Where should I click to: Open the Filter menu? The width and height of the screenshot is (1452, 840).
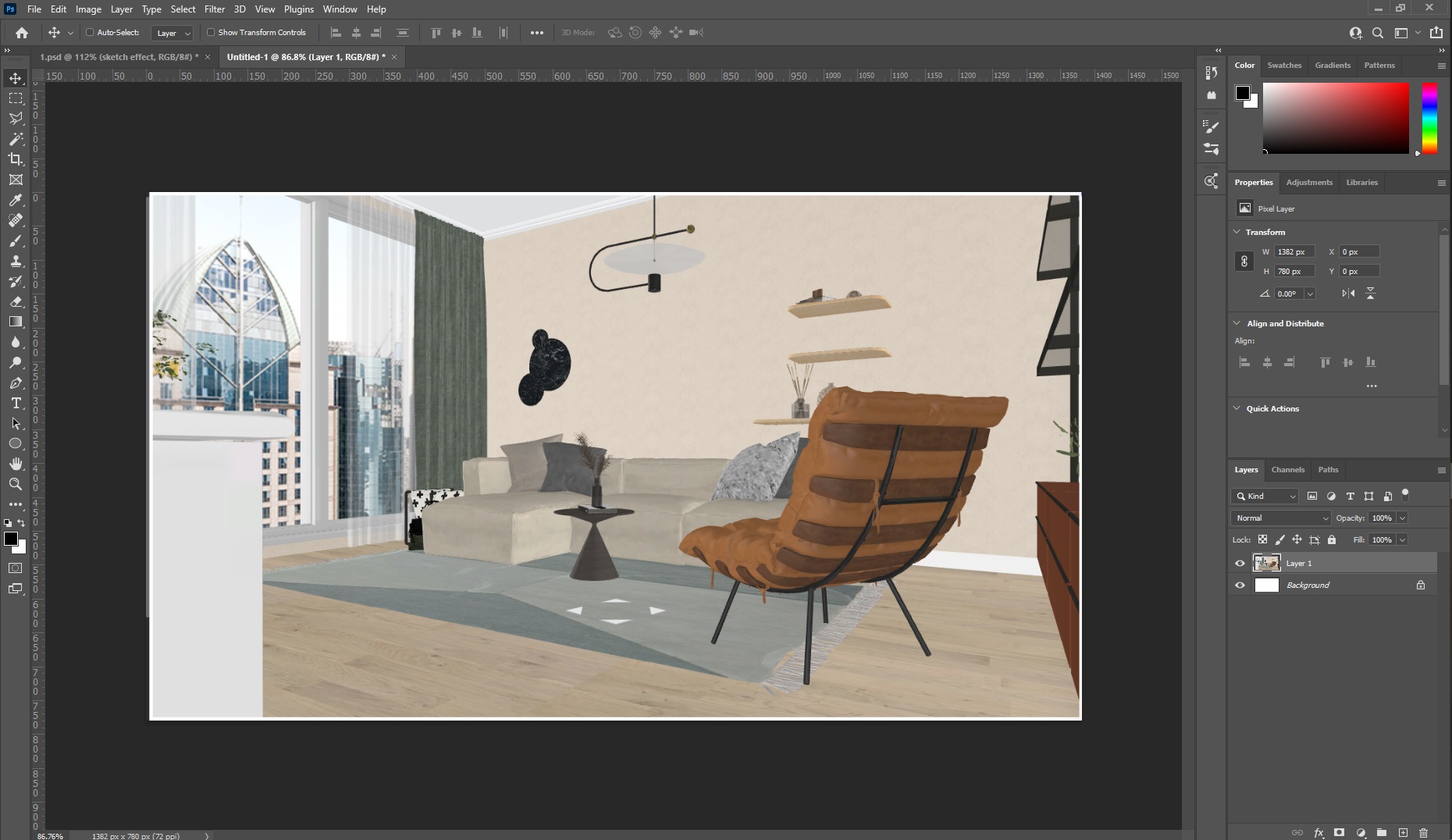(x=215, y=9)
